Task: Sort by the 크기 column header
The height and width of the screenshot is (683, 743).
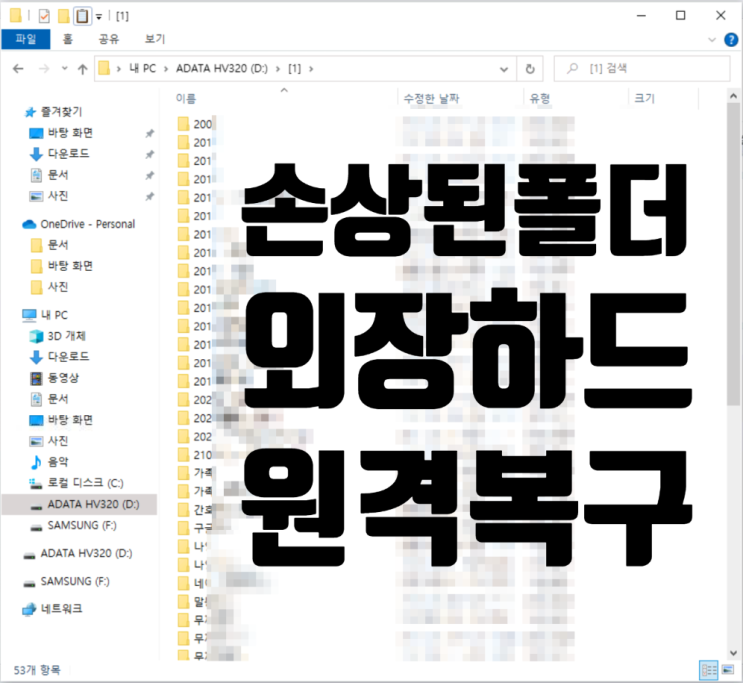Action: (644, 99)
